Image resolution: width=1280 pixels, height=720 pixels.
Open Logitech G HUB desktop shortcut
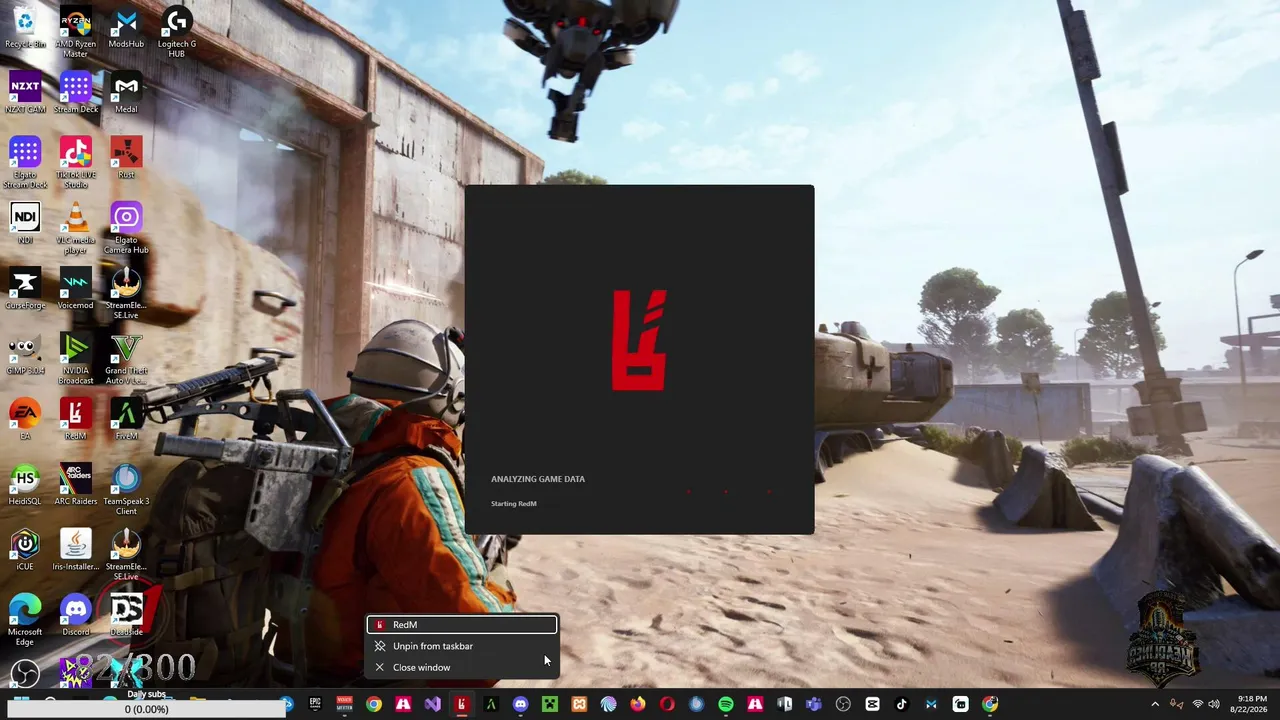[x=176, y=33]
